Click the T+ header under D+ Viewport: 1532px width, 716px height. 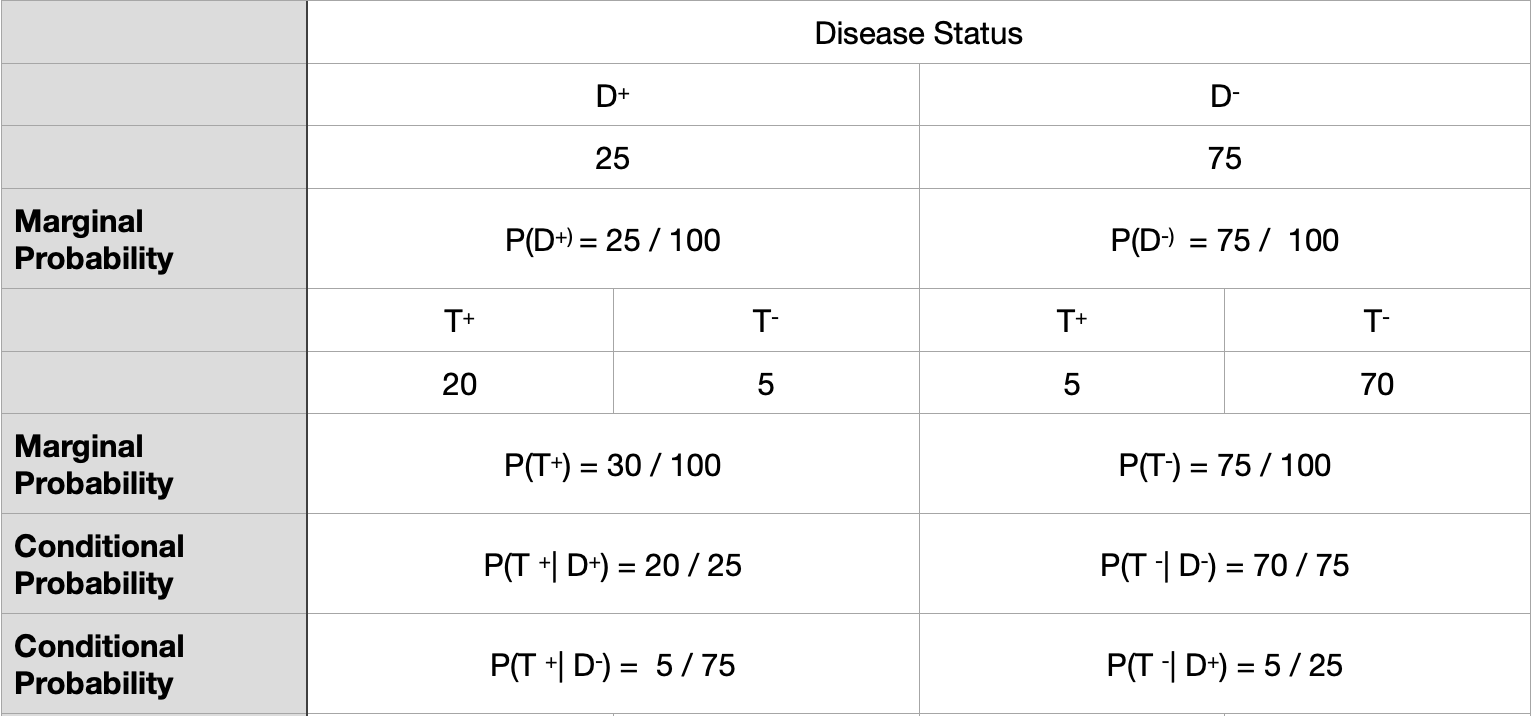point(459,321)
